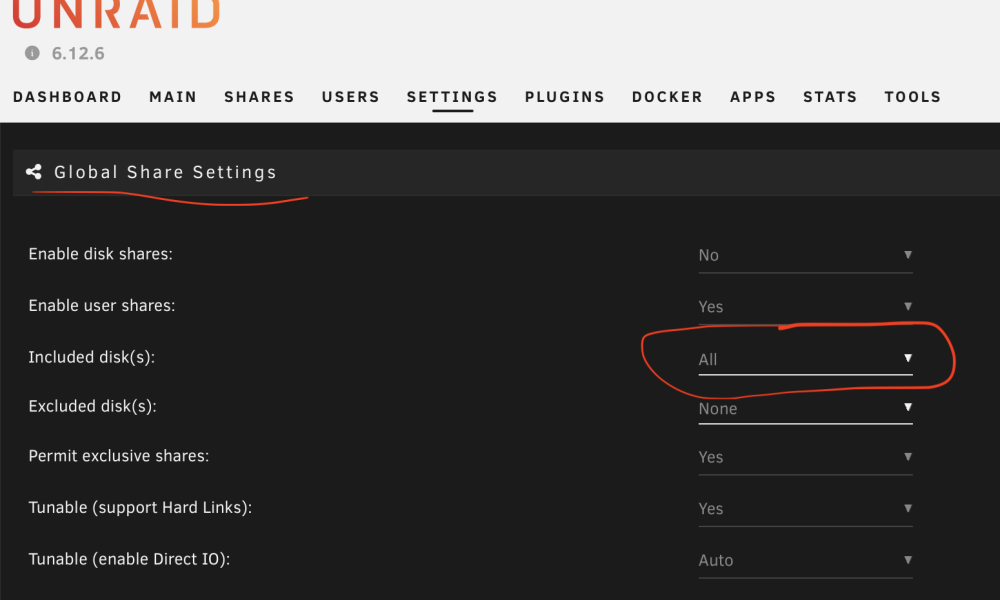Click the Unraid logo
The height and width of the screenshot is (600, 1000).
tap(116, 14)
